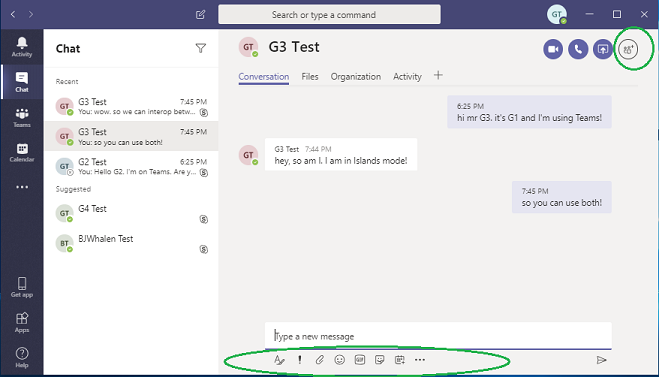This screenshot has width=659, height=377.
Task: Open the Apps store in sidebar
Action: point(22,322)
